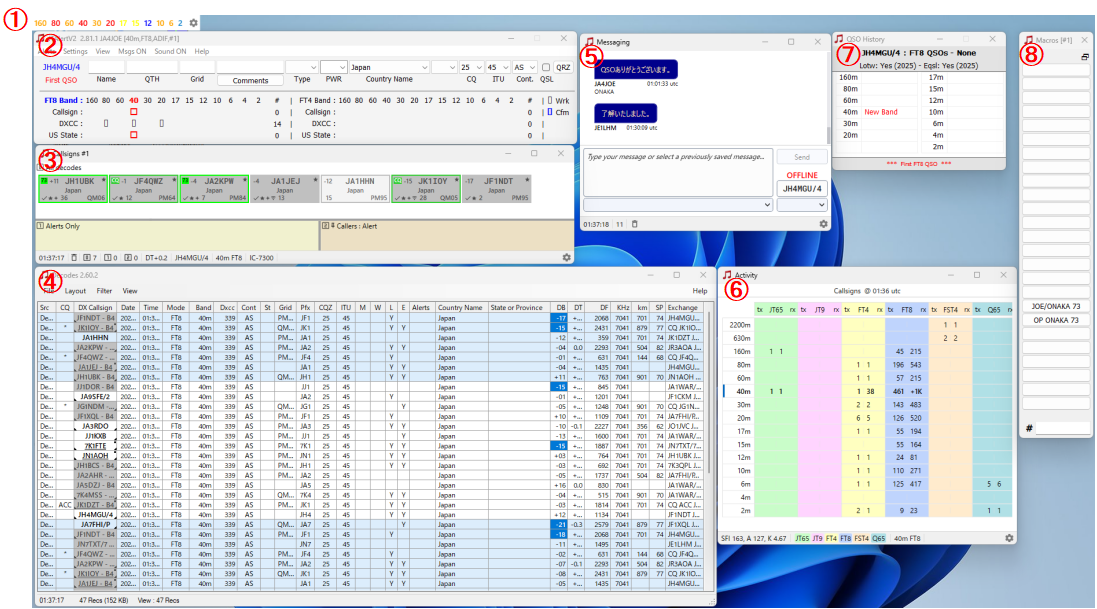Toggle the Cfm checkbox
The width and height of the screenshot is (1097, 609).
[549, 112]
